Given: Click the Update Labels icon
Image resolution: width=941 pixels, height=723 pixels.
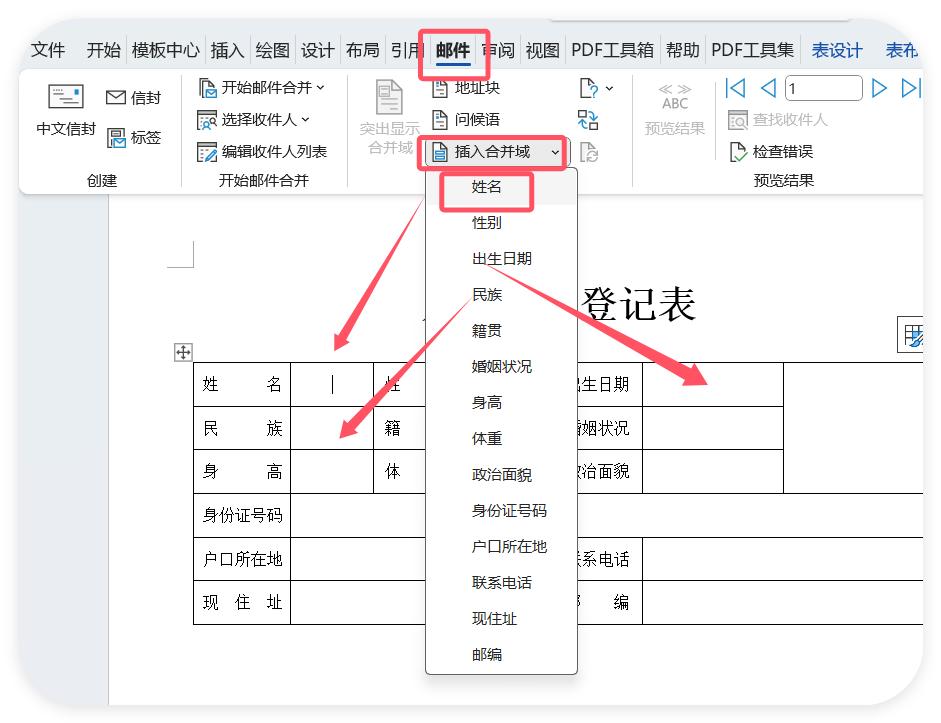Looking at the screenshot, I should (589, 152).
